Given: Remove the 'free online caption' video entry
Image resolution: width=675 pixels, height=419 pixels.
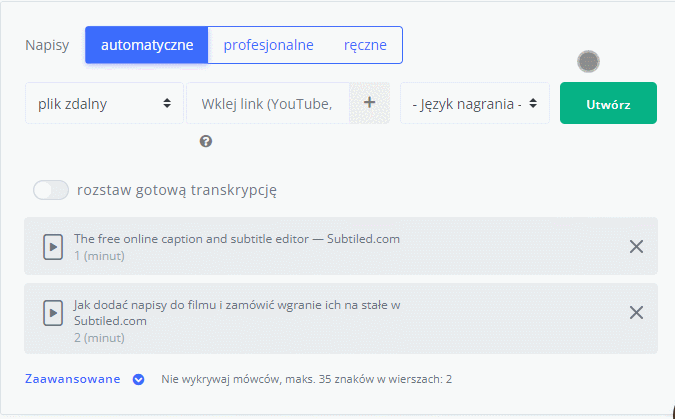Looking at the screenshot, I should tap(636, 246).
